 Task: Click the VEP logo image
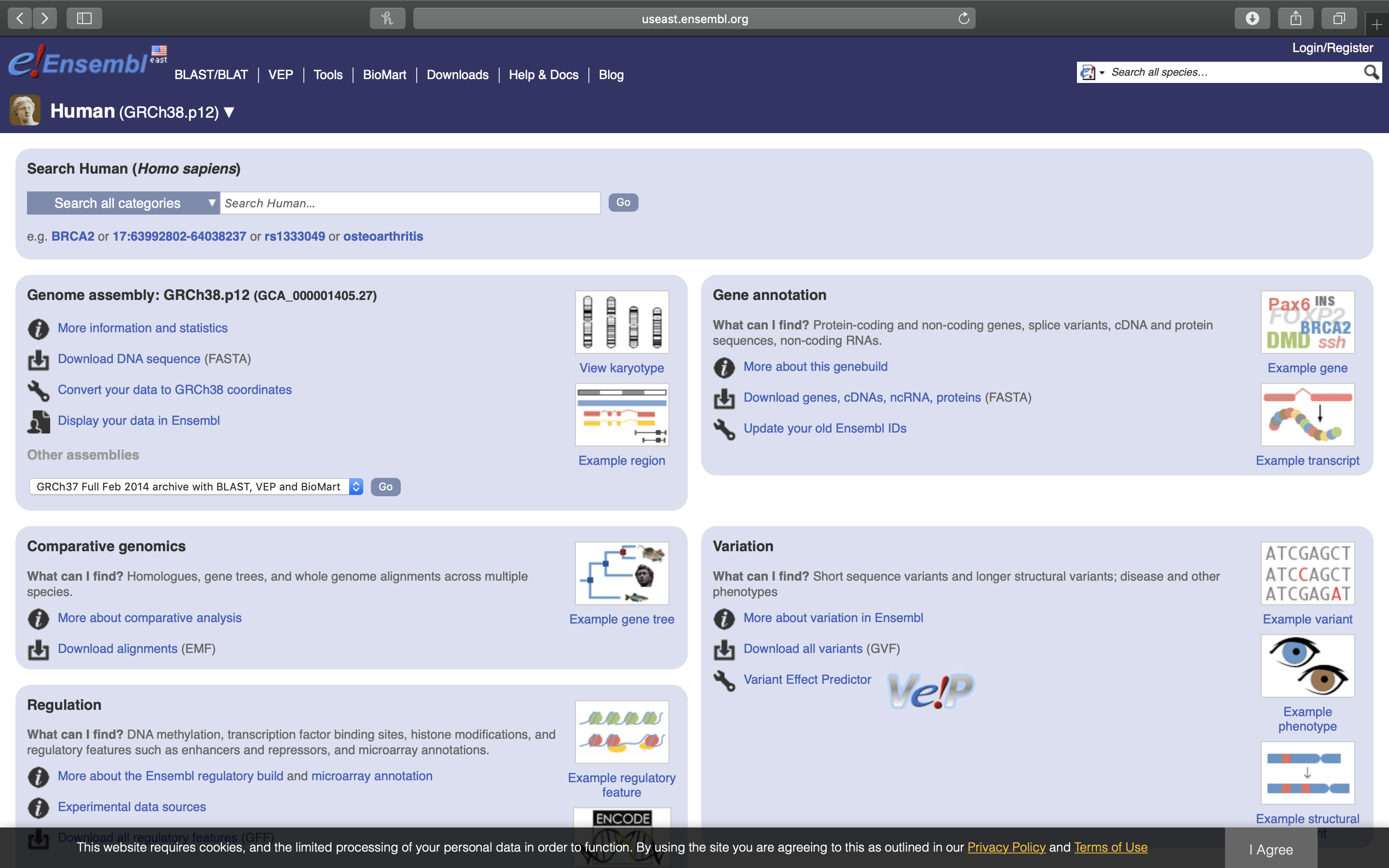(x=930, y=691)
